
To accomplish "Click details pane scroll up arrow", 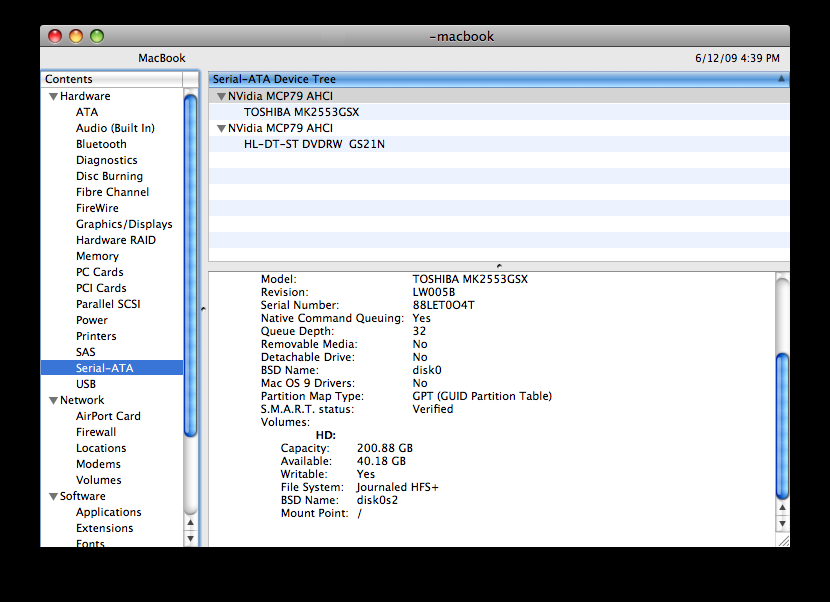I will tap(782, 507).
